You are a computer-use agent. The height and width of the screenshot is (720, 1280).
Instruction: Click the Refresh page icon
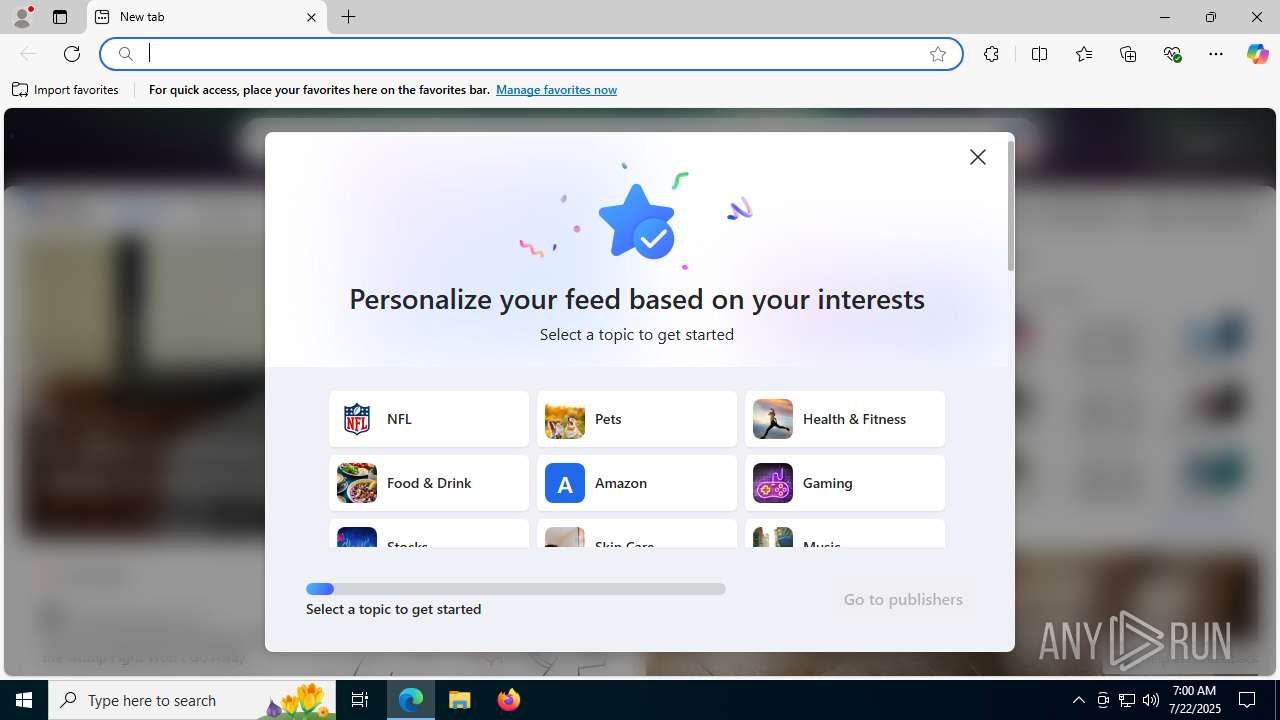click(x=72, y=54)
